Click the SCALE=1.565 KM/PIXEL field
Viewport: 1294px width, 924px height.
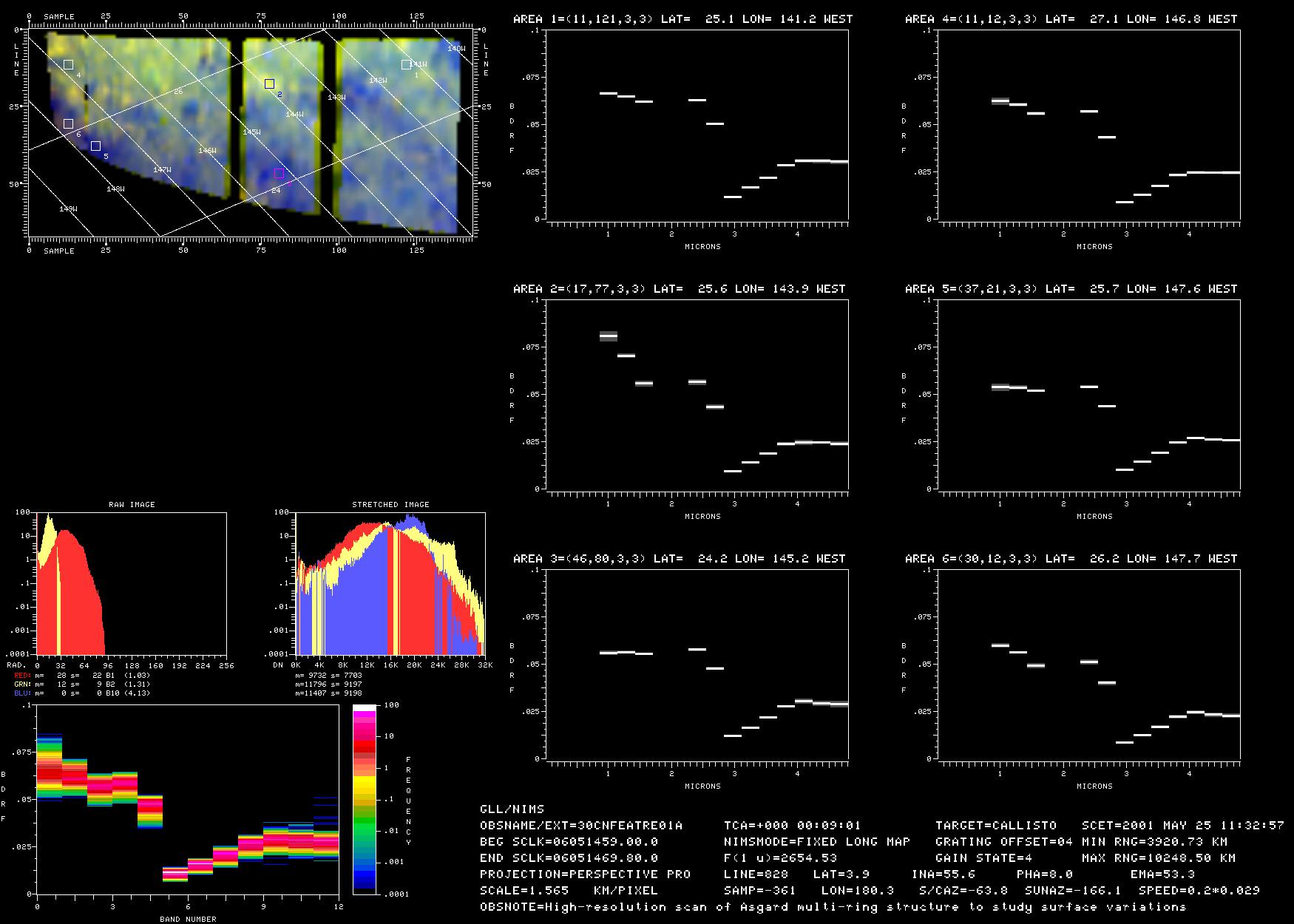click(569, 891)
